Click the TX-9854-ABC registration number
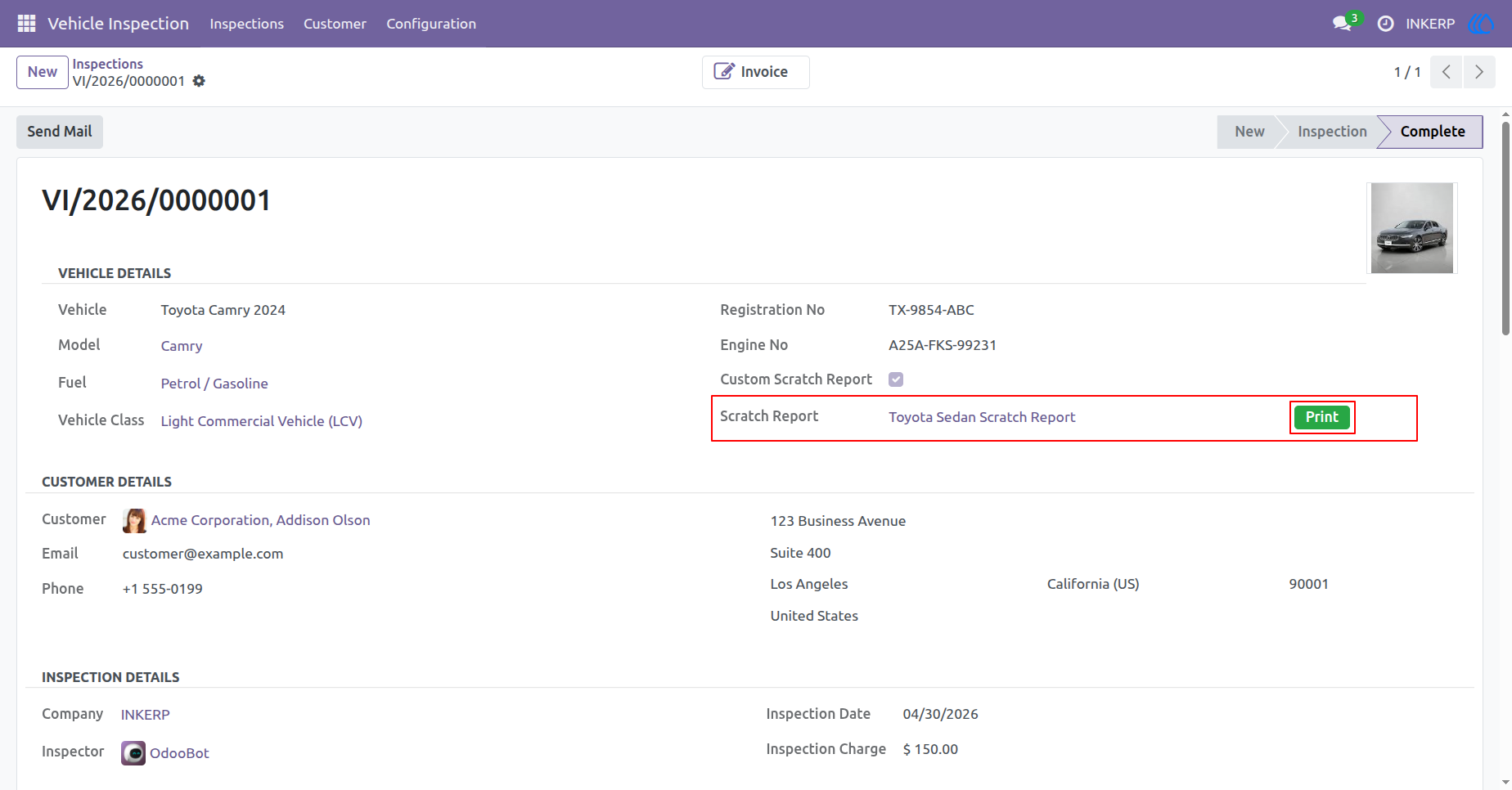 [x=931, y=310]
